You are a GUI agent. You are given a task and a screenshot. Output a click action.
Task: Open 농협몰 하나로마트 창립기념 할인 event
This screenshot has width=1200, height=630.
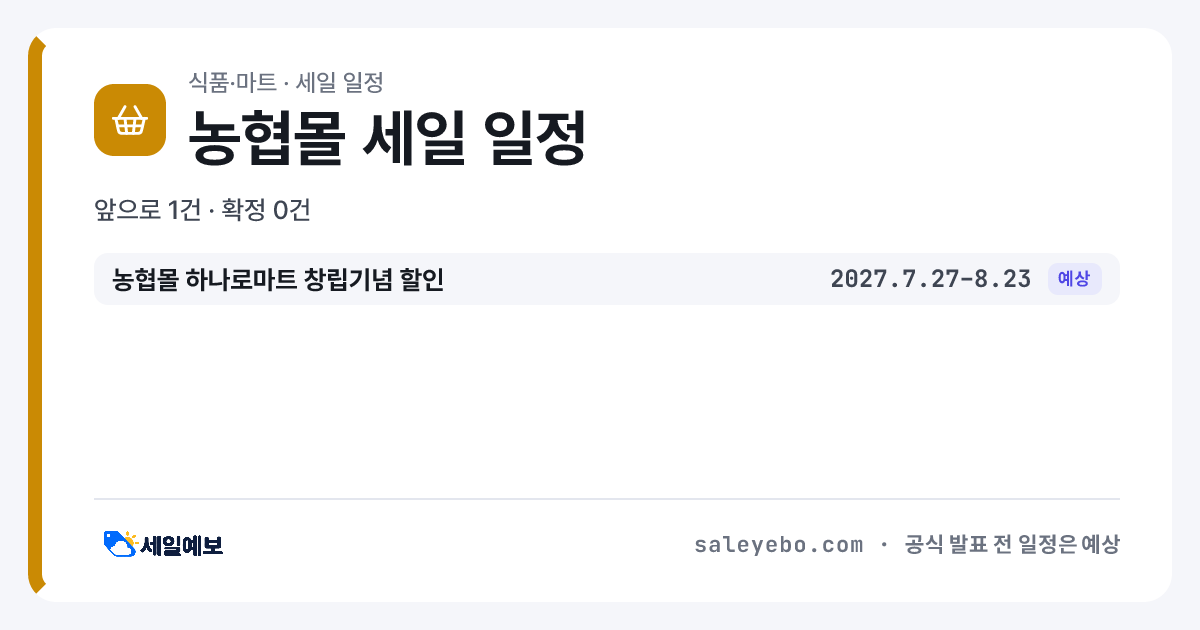278,279
